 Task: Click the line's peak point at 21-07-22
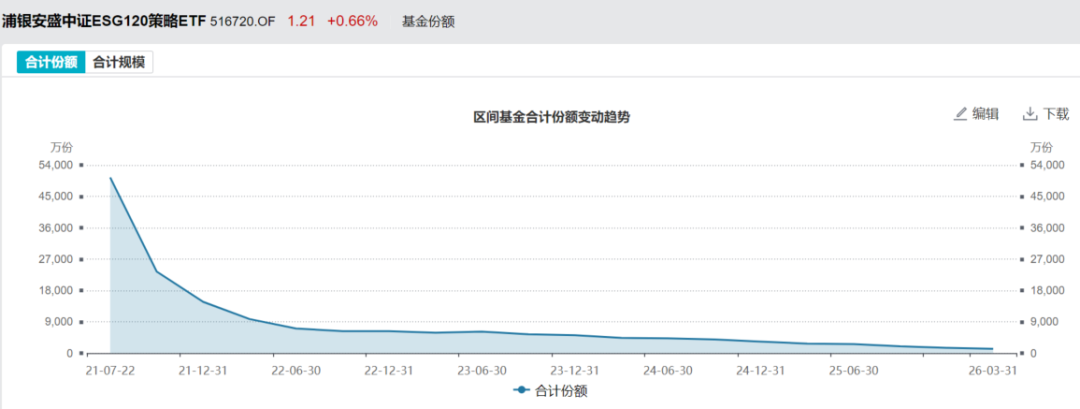point(110,178)
